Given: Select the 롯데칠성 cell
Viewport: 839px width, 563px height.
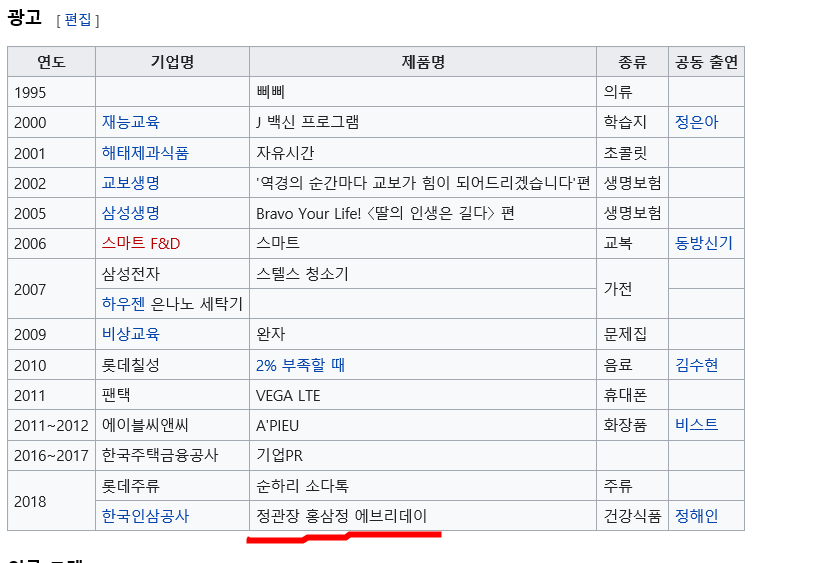Looking at the screenshot, I should (x=172, y=365).
